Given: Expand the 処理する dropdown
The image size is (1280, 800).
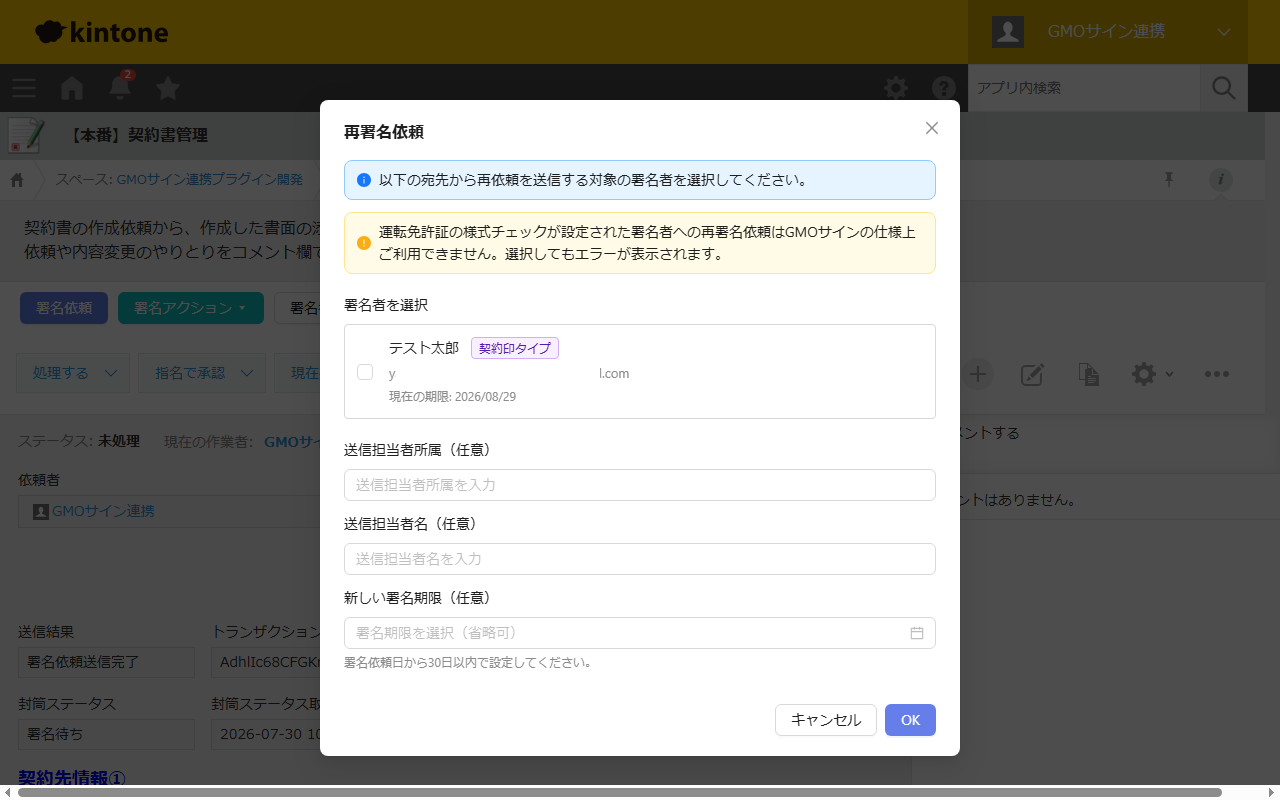Looking at the screenshot, I should point(74,373).
